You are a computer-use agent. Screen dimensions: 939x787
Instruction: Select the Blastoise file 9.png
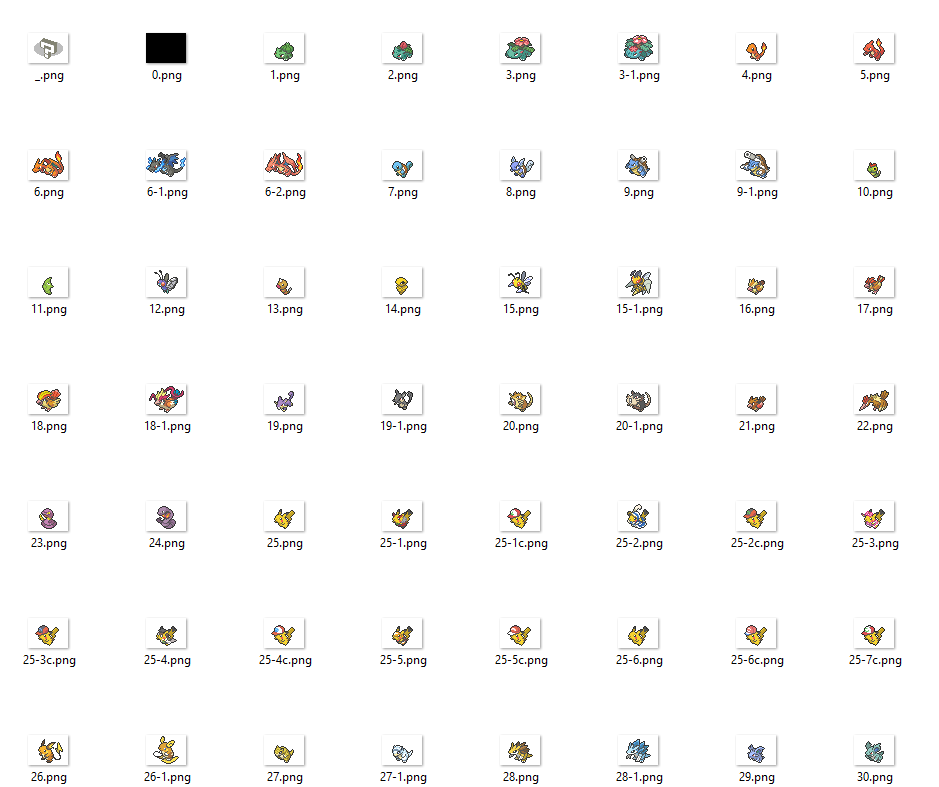click(x=638, y=164)
